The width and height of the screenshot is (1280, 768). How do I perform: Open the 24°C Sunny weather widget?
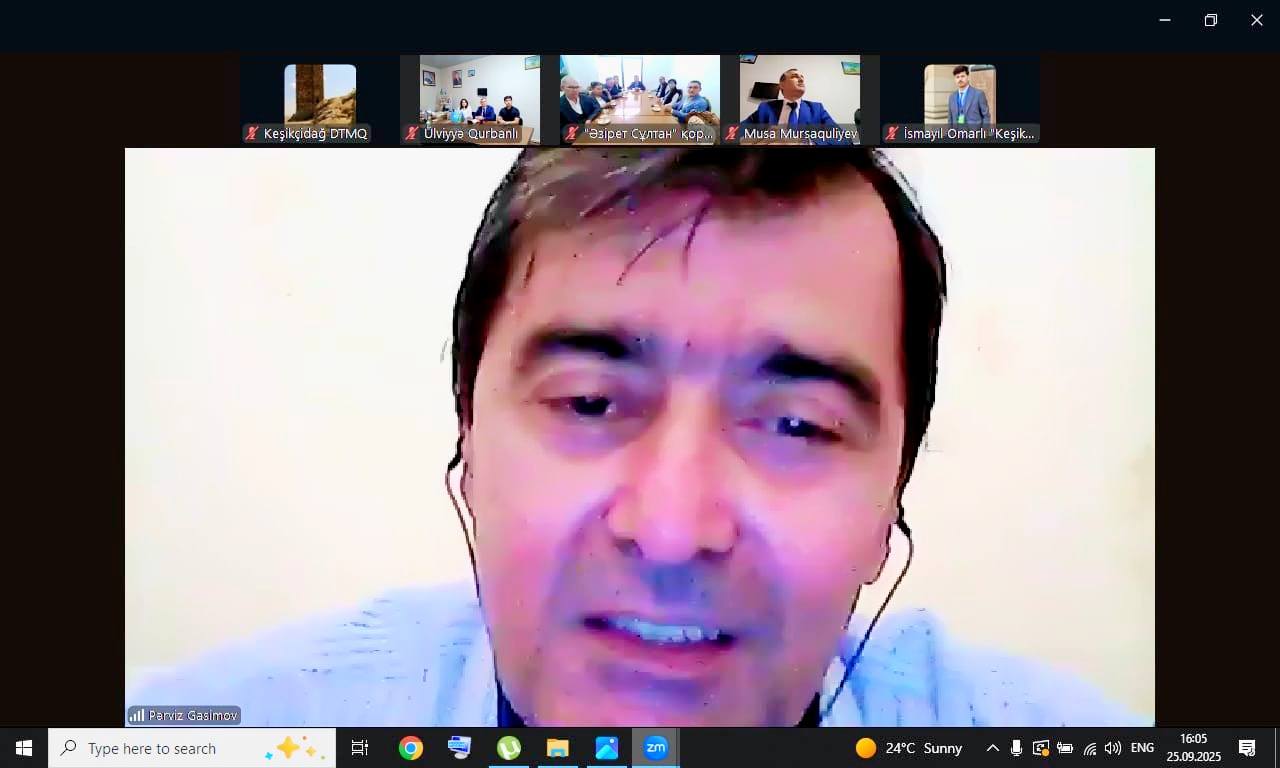pos(909,748)
